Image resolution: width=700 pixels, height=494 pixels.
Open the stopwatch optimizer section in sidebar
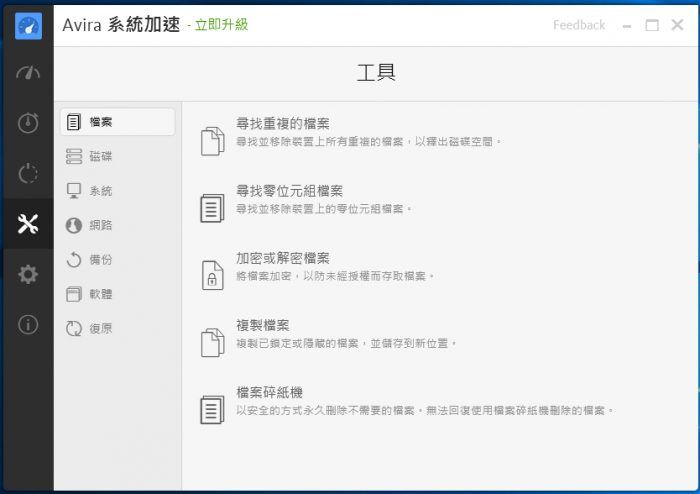[x=28, y=123]
